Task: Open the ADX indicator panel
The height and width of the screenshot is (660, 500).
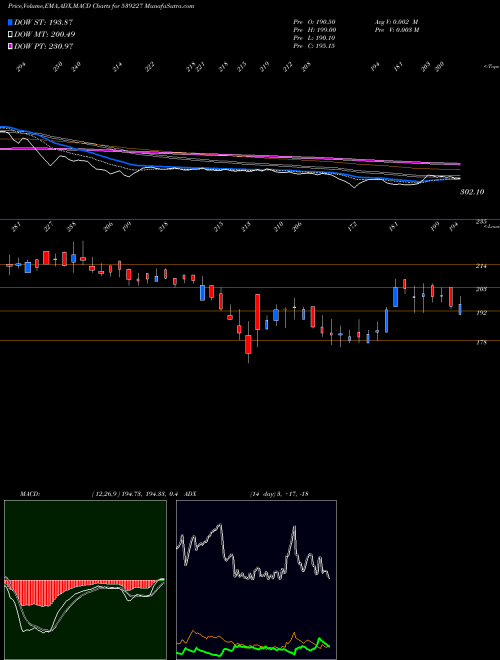Action: click(256, 580)
